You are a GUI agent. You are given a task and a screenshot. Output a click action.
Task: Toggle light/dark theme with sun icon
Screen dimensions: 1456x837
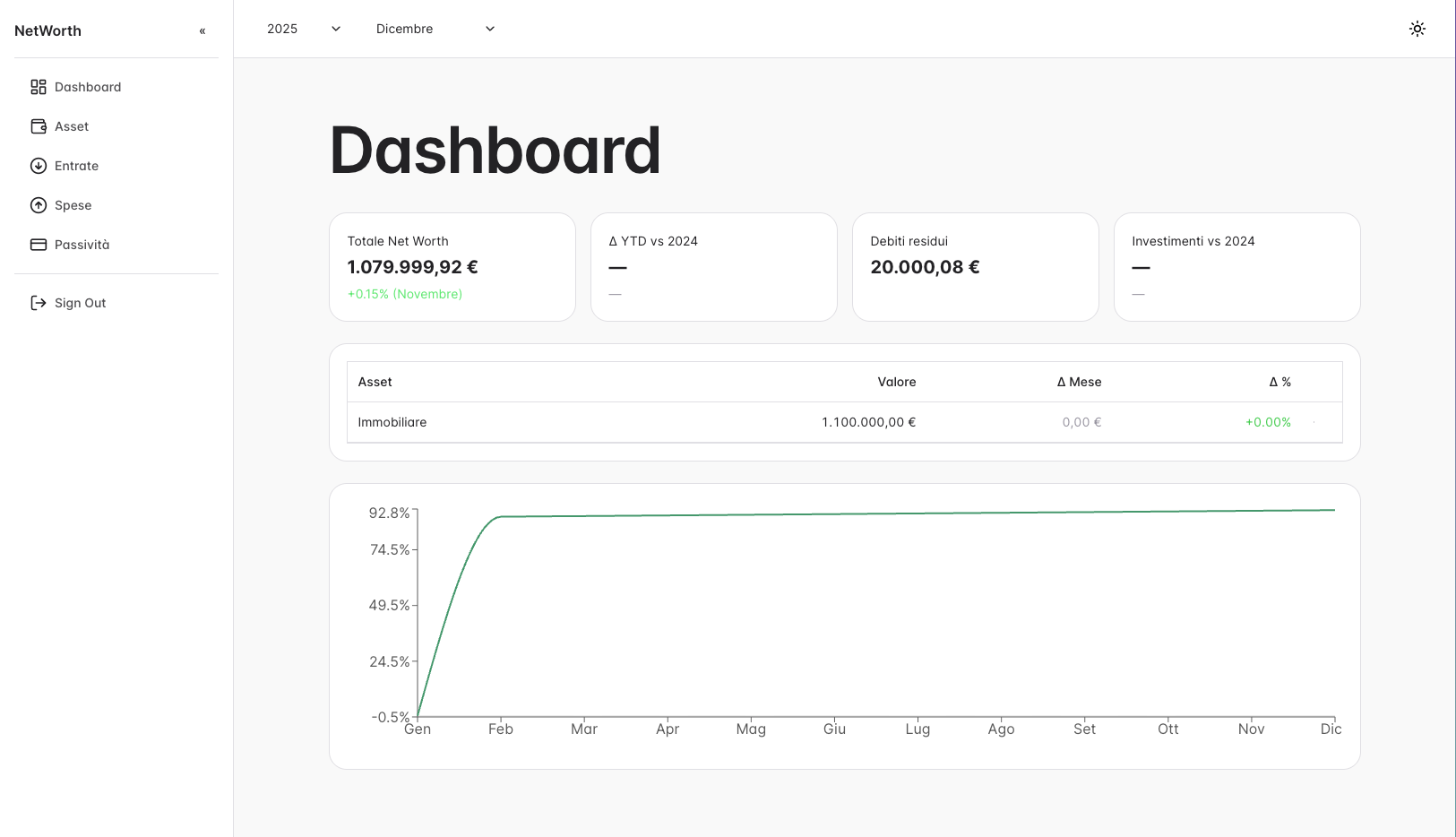(1417, 29)
